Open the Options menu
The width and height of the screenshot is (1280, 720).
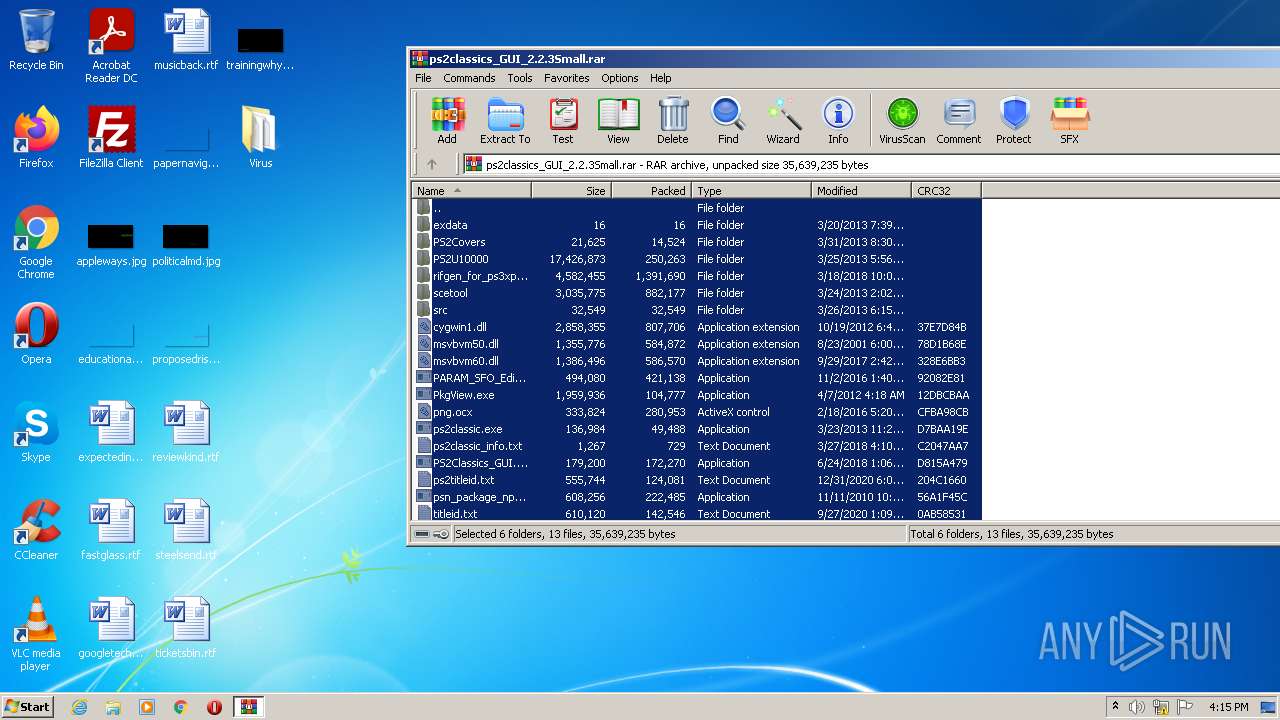click(619, 78)
